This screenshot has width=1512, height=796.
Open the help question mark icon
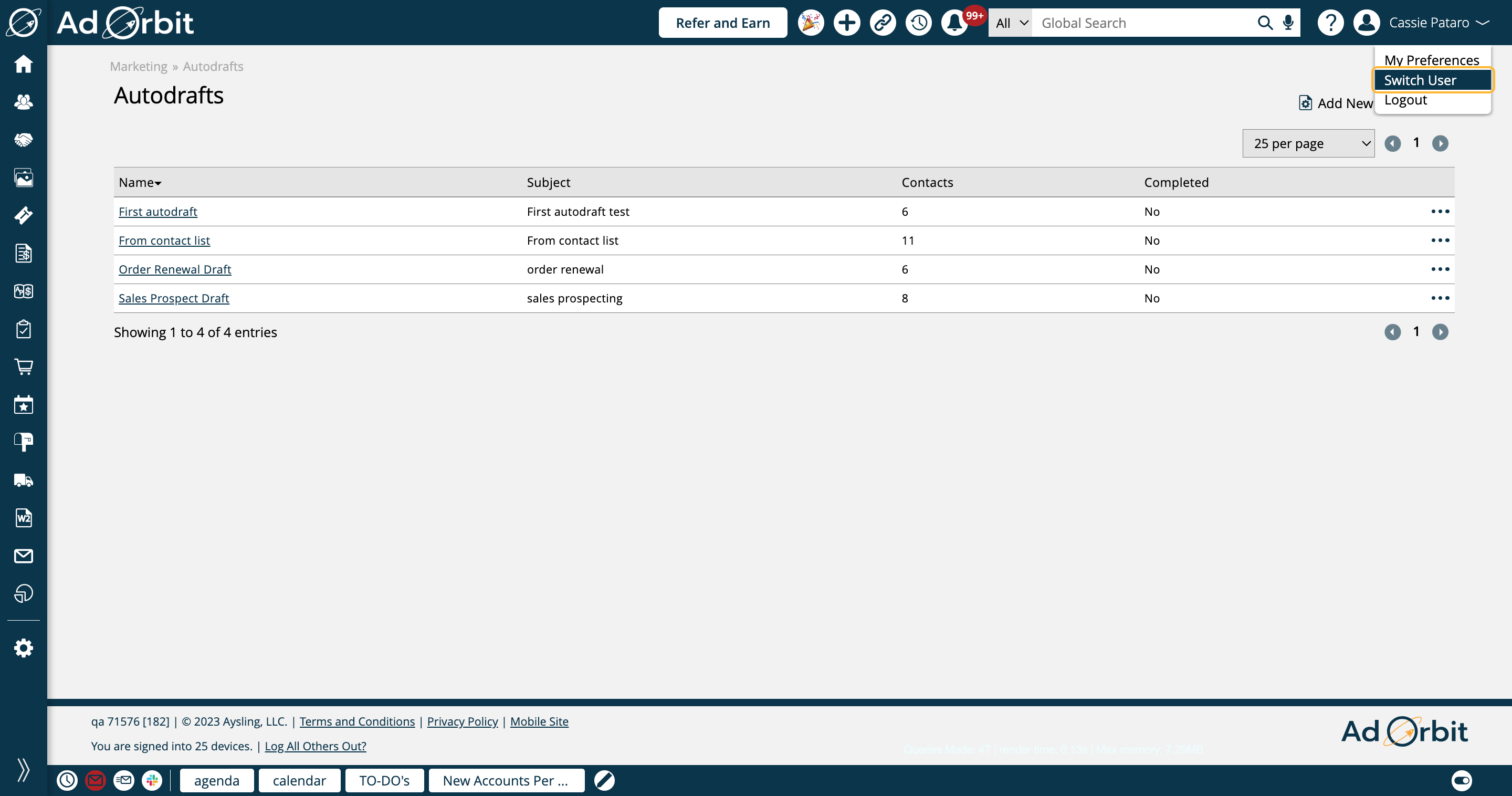[1330, 23]
